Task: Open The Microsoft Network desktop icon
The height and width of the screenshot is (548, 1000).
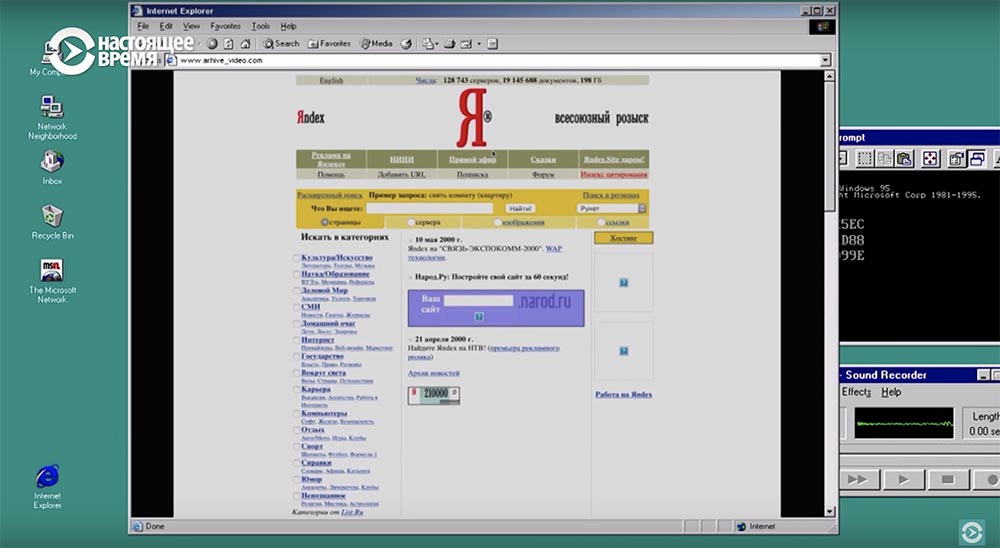Action: tap(52, 281)
